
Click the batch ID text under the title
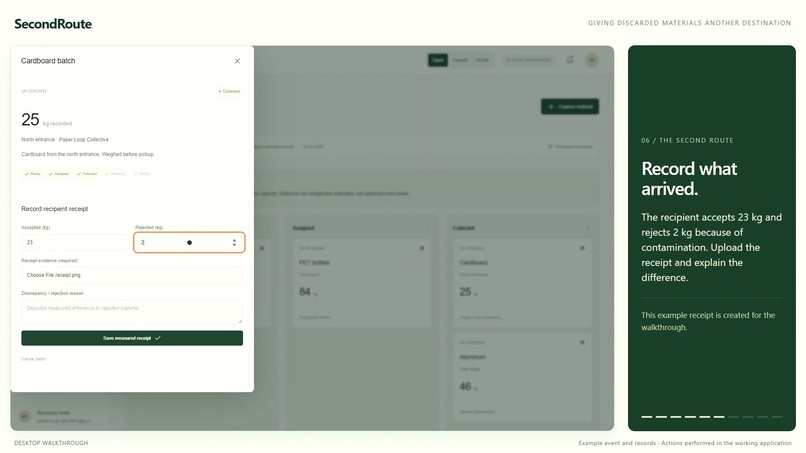coord(34,91)
